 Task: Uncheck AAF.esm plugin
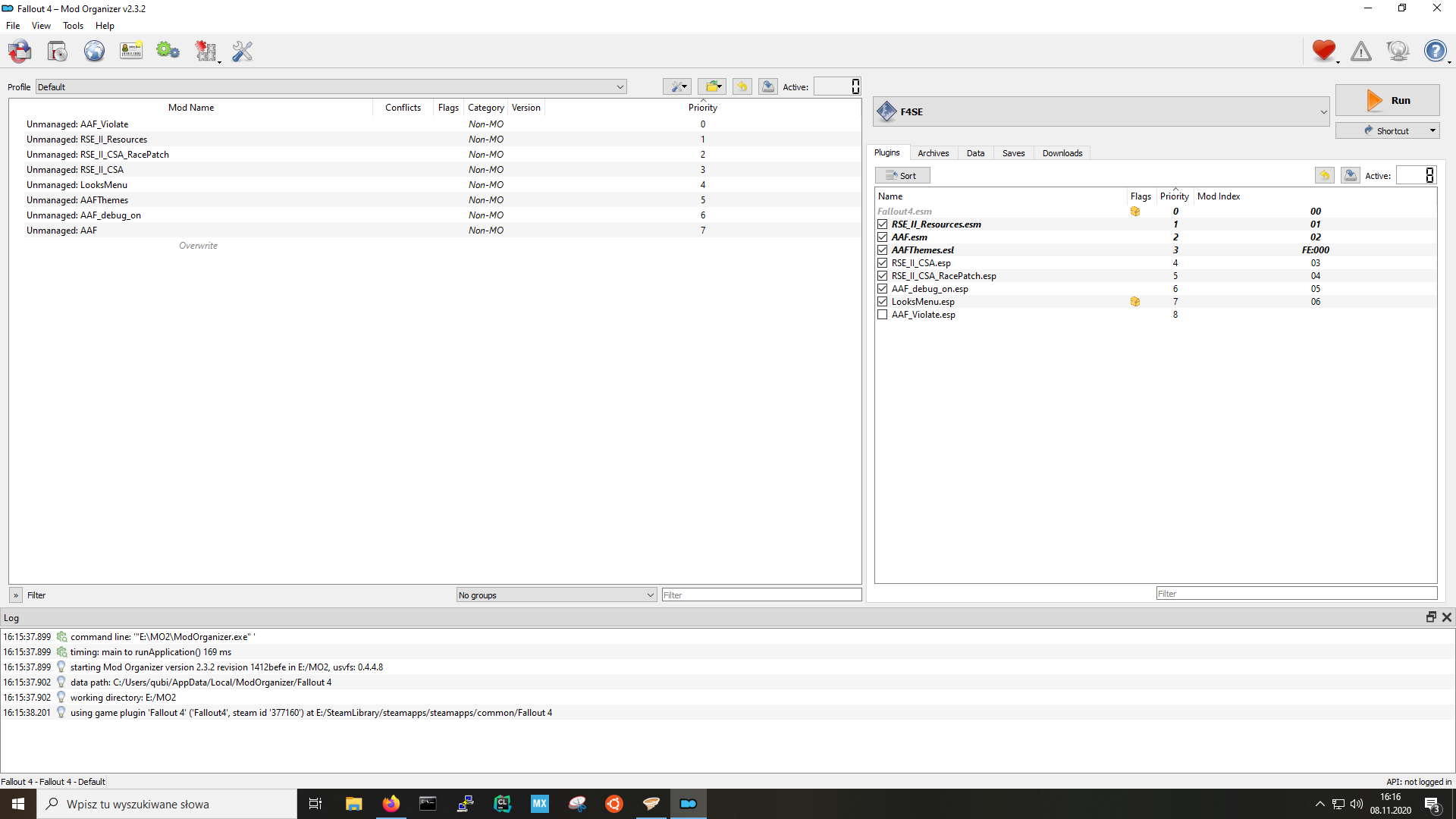point(882,237)
